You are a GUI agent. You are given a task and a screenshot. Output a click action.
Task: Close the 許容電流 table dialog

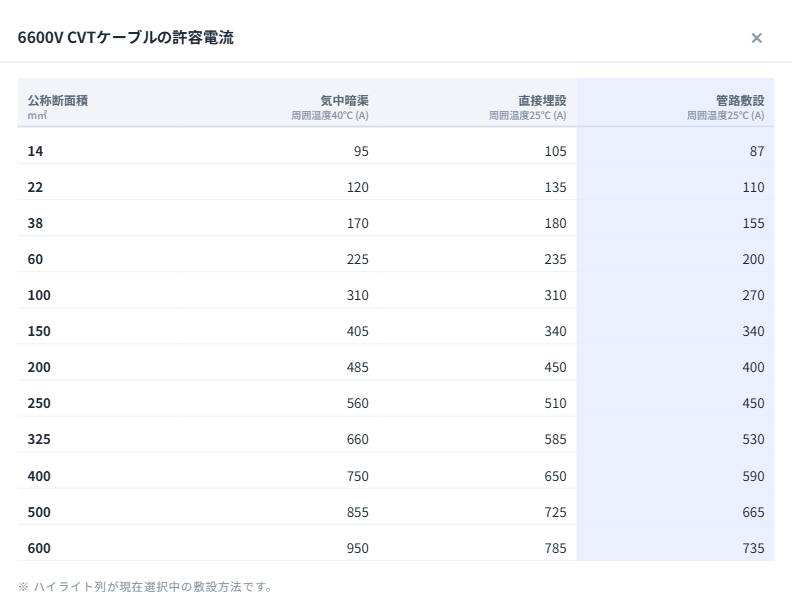coord(756,38)
